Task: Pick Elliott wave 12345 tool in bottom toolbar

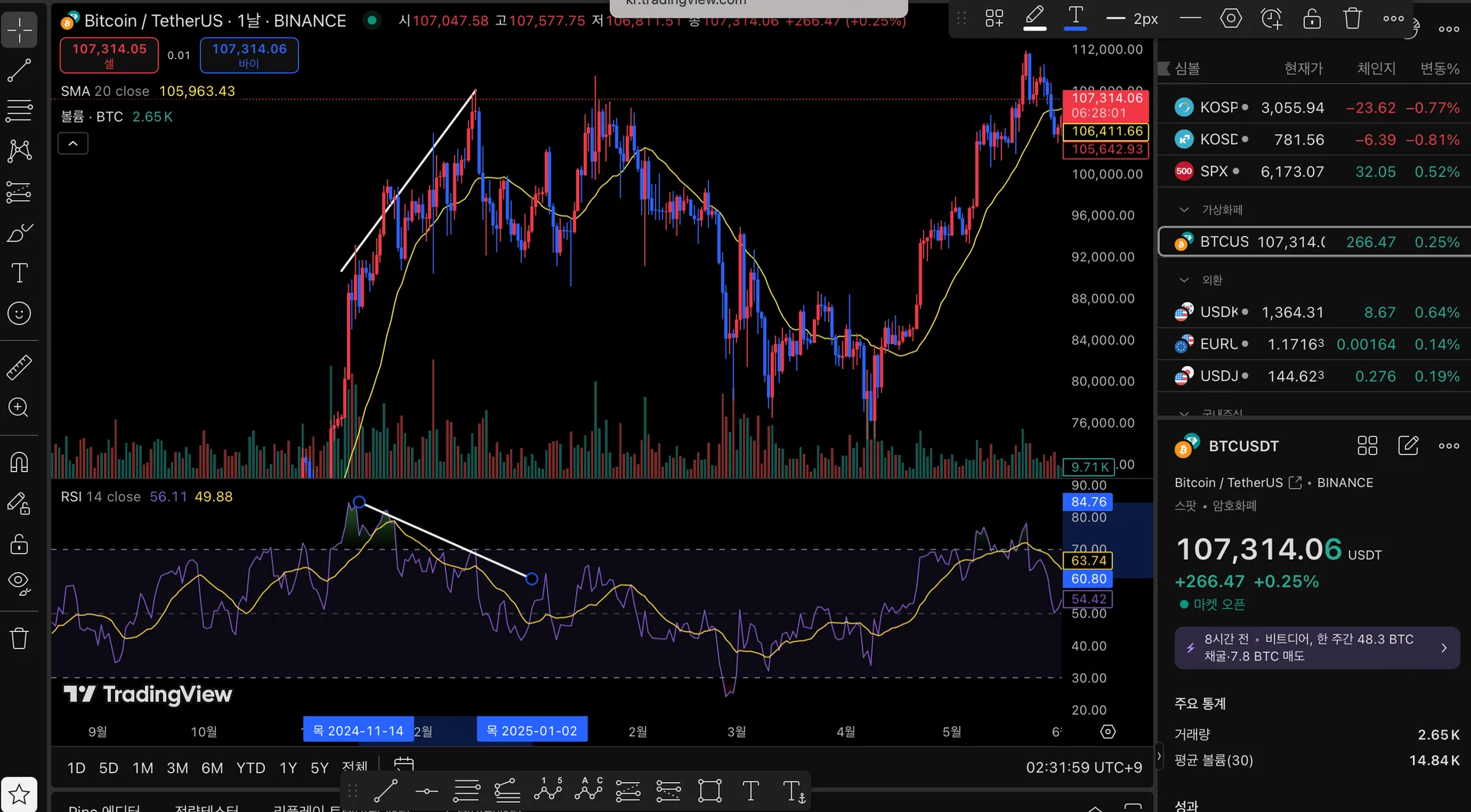Action: click(x=548, y=789)
